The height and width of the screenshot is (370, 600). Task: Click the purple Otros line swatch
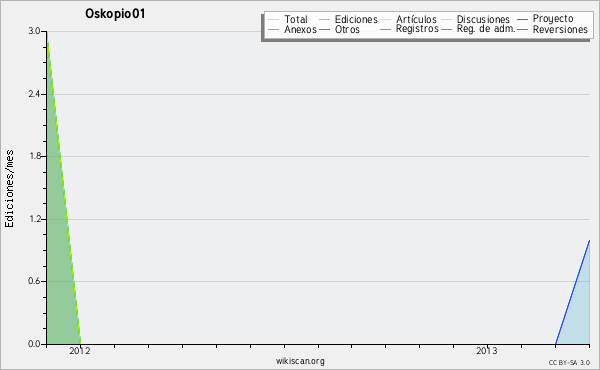coord(324,29)
